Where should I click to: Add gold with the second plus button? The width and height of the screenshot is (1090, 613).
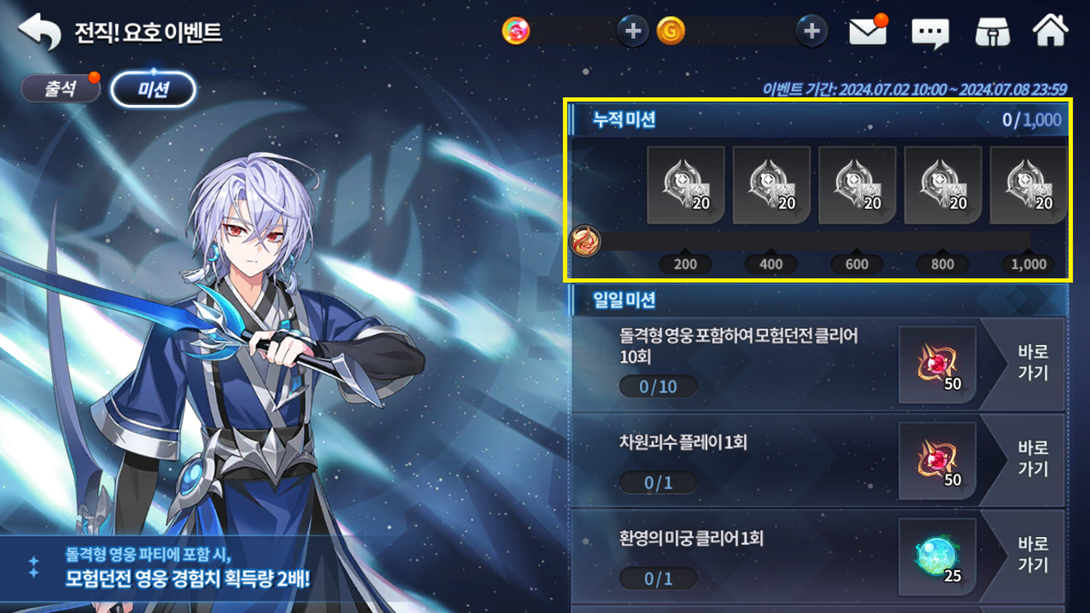pyautogui.click(x=811, y=31)
